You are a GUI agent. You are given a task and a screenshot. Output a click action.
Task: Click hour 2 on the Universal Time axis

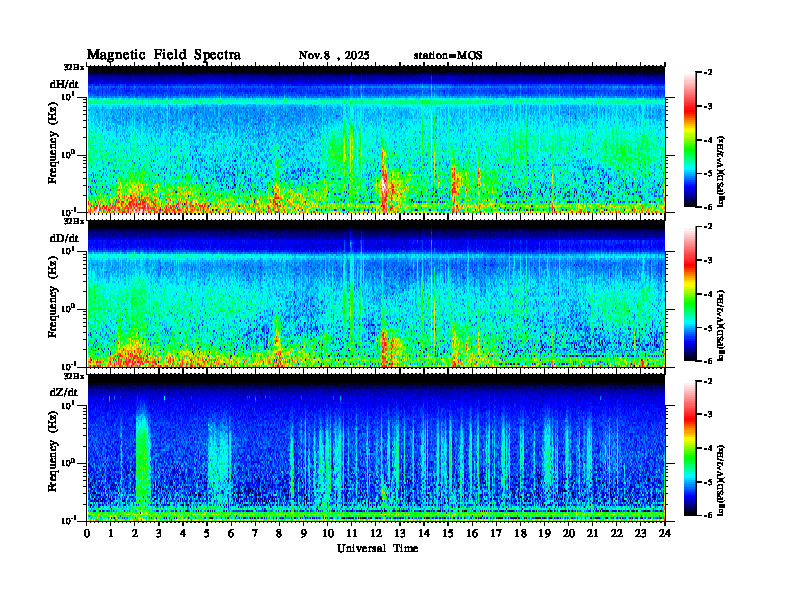point(135,534)
